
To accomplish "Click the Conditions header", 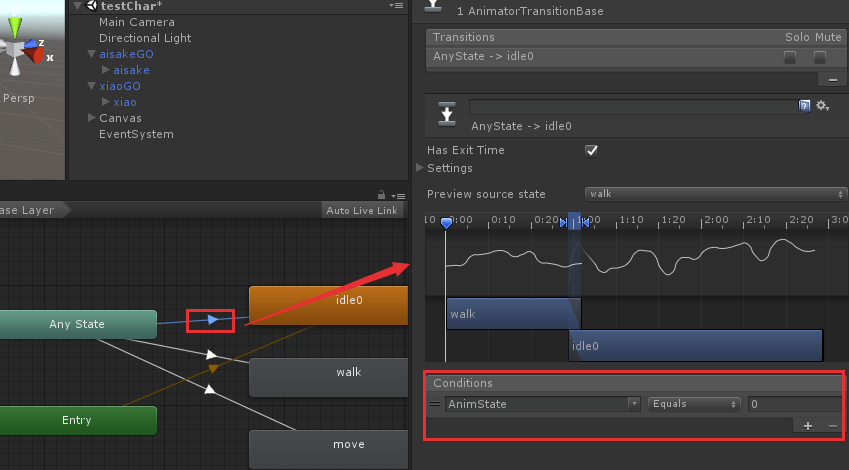I will pyautogui.click(x=636, y=383).
